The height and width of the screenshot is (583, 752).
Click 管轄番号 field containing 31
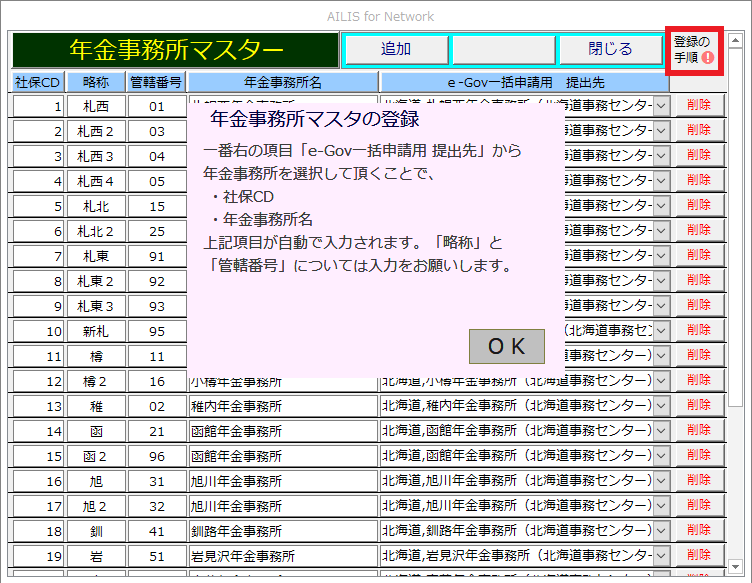157,481
